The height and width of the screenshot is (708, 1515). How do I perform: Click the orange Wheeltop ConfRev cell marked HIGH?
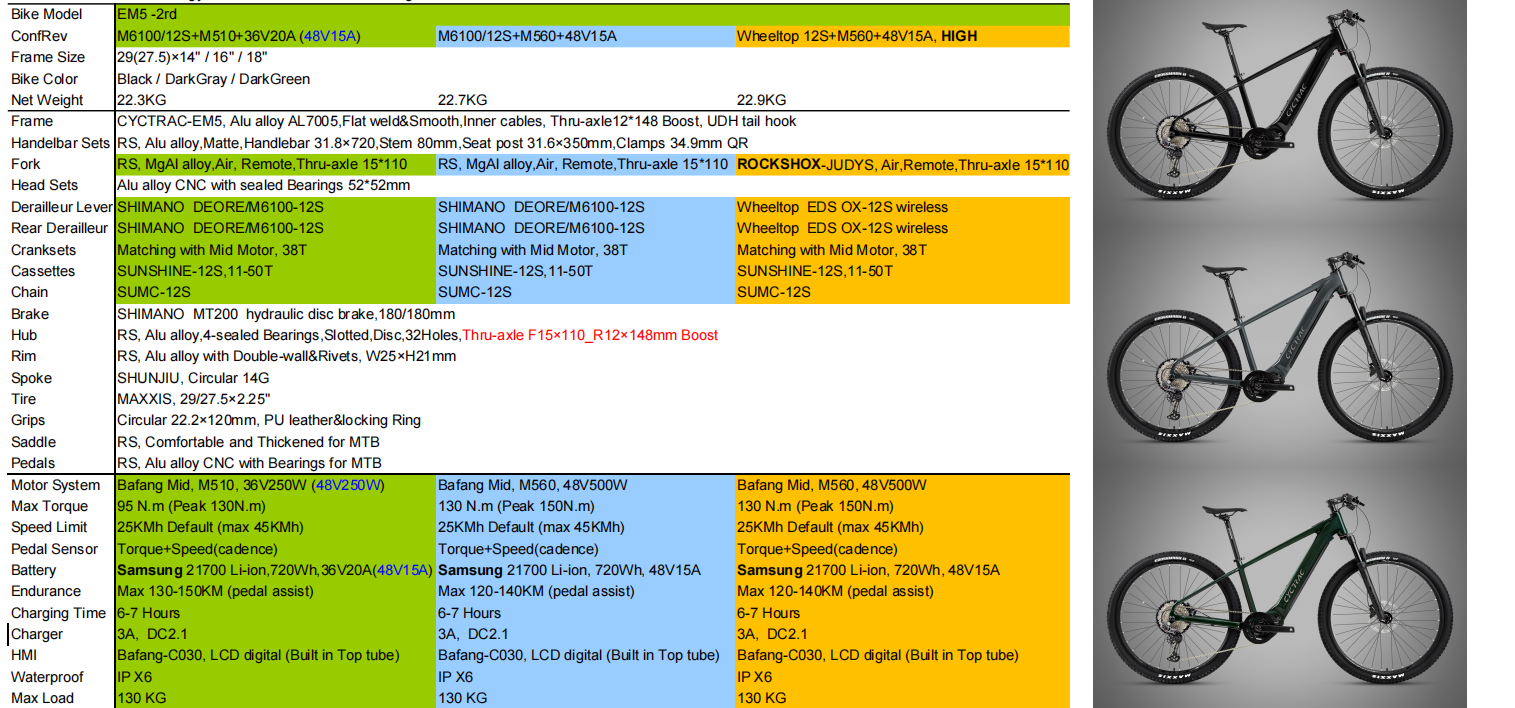click(857, 36)
